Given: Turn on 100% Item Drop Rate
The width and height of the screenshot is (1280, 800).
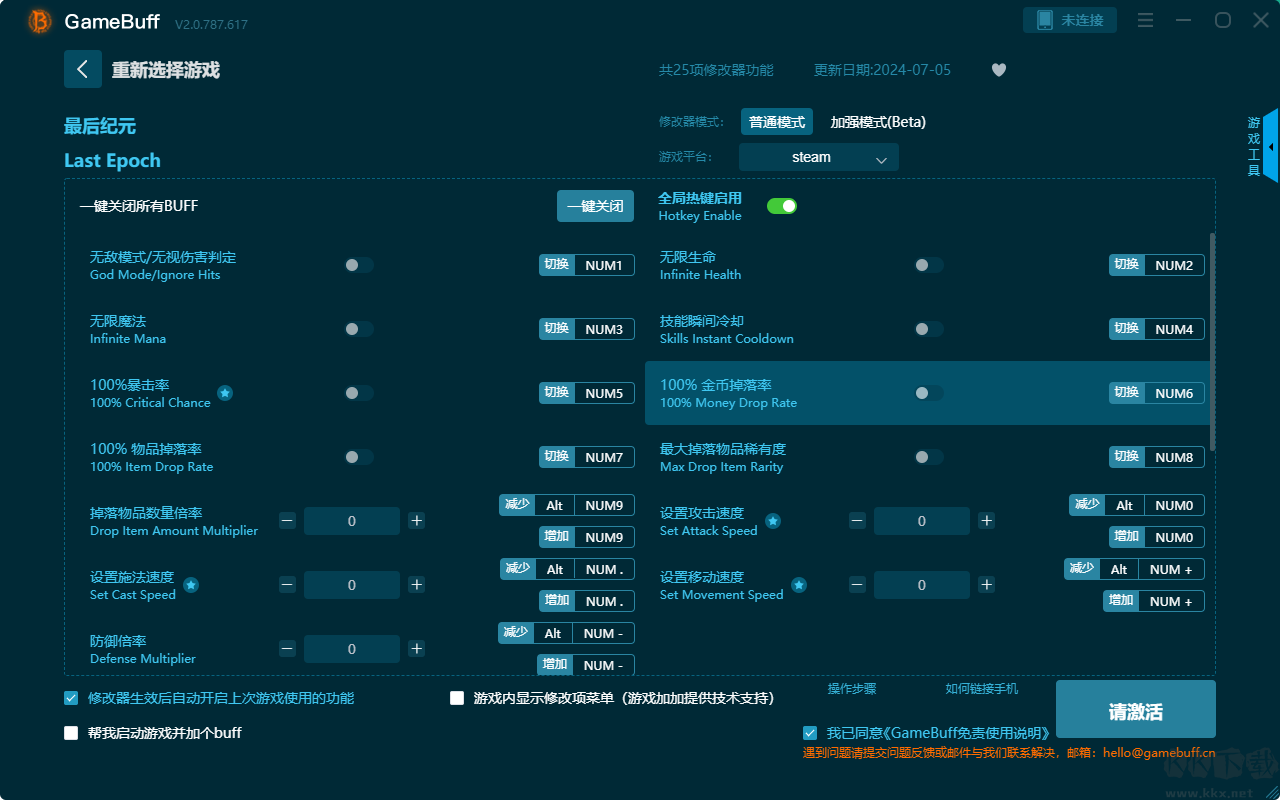Looking at the screenshot, I should 359,457.
